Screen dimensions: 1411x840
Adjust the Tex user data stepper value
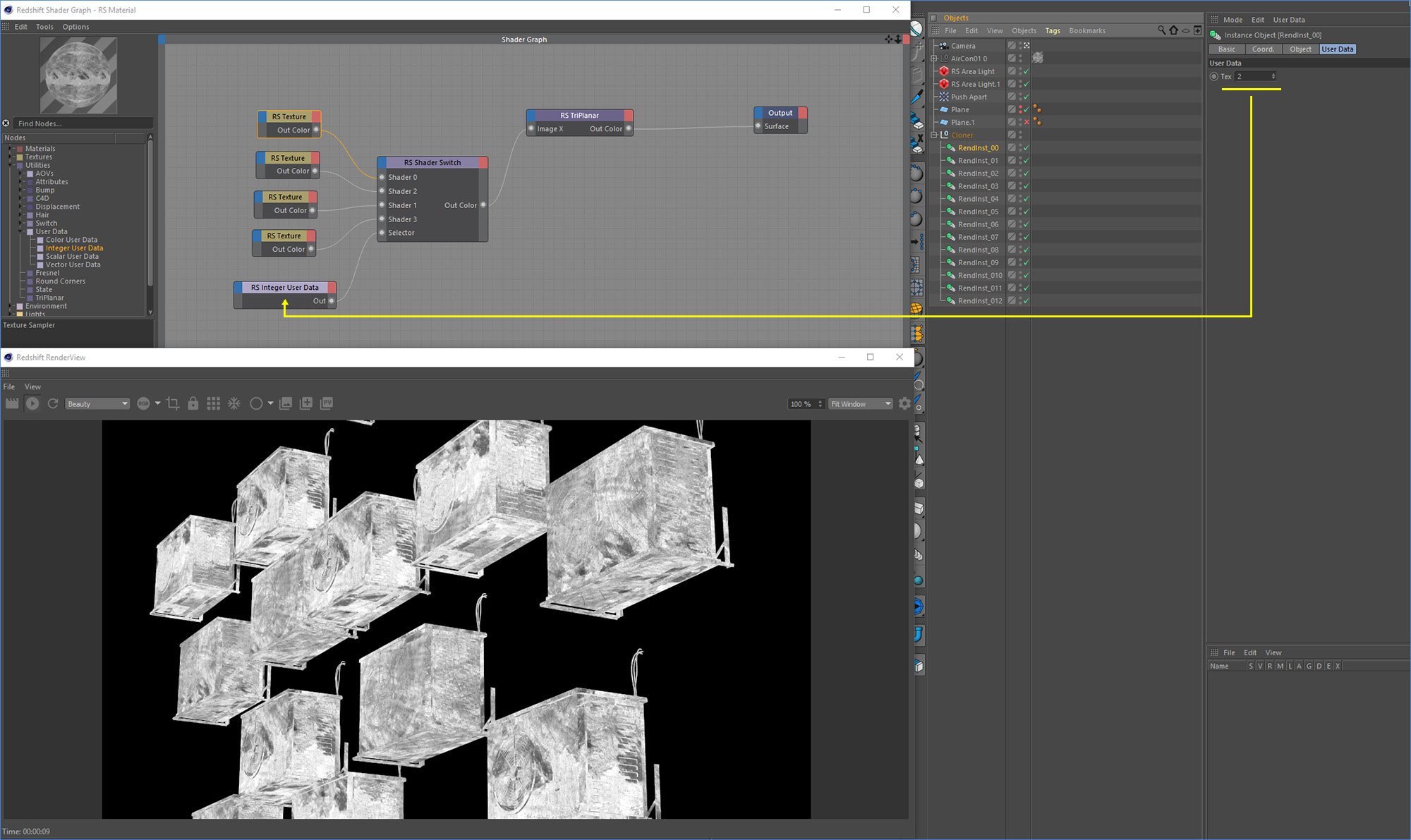1273,76
